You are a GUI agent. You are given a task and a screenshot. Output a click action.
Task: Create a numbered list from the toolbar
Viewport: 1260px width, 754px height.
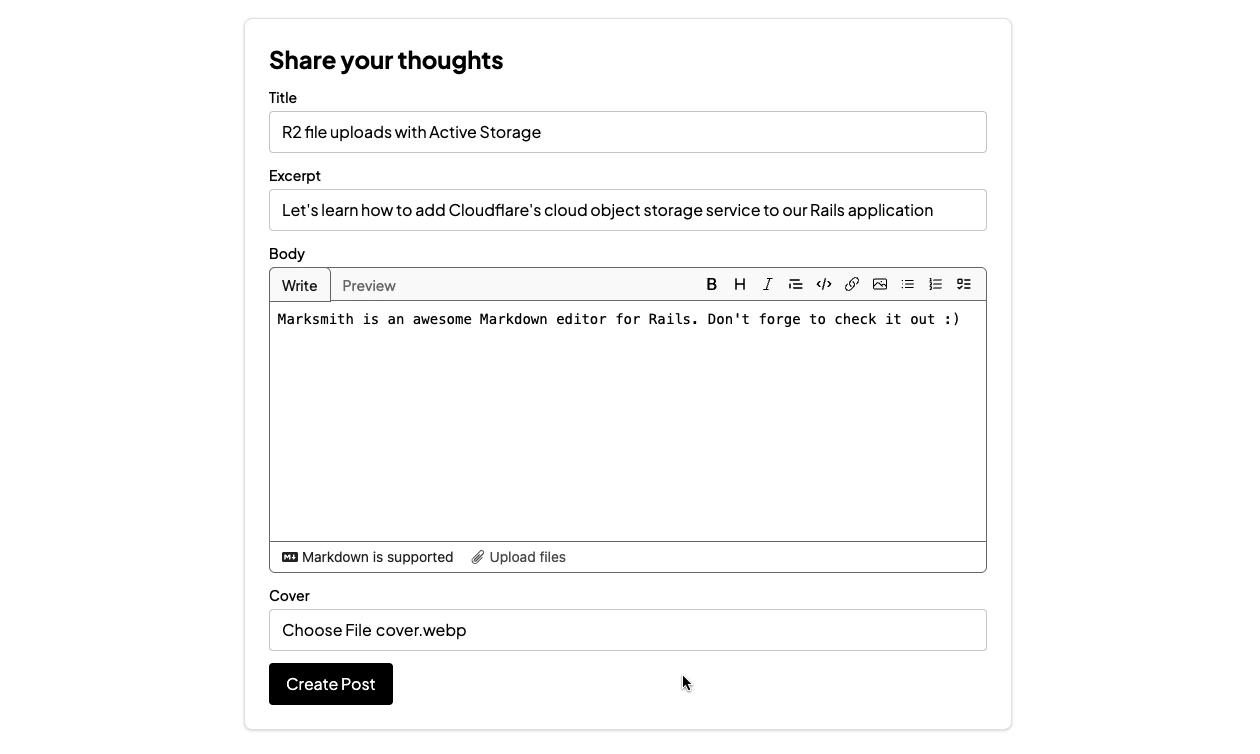click(x=936, y=285)
